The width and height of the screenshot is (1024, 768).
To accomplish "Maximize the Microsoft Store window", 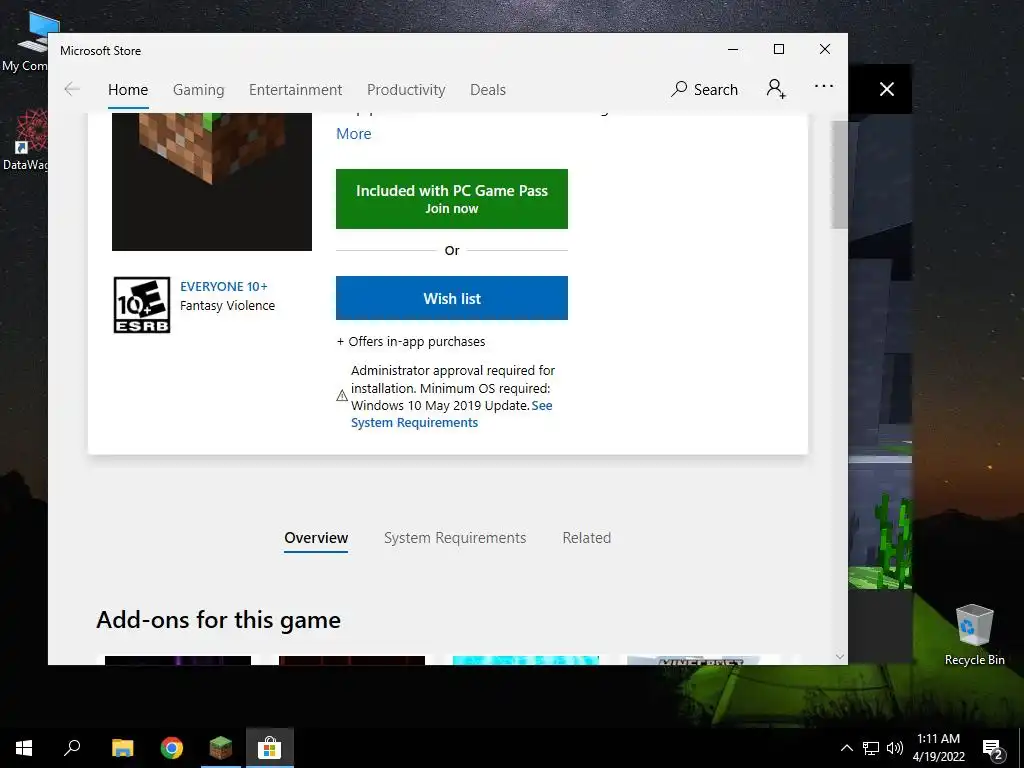I will [x=778, y=50].
